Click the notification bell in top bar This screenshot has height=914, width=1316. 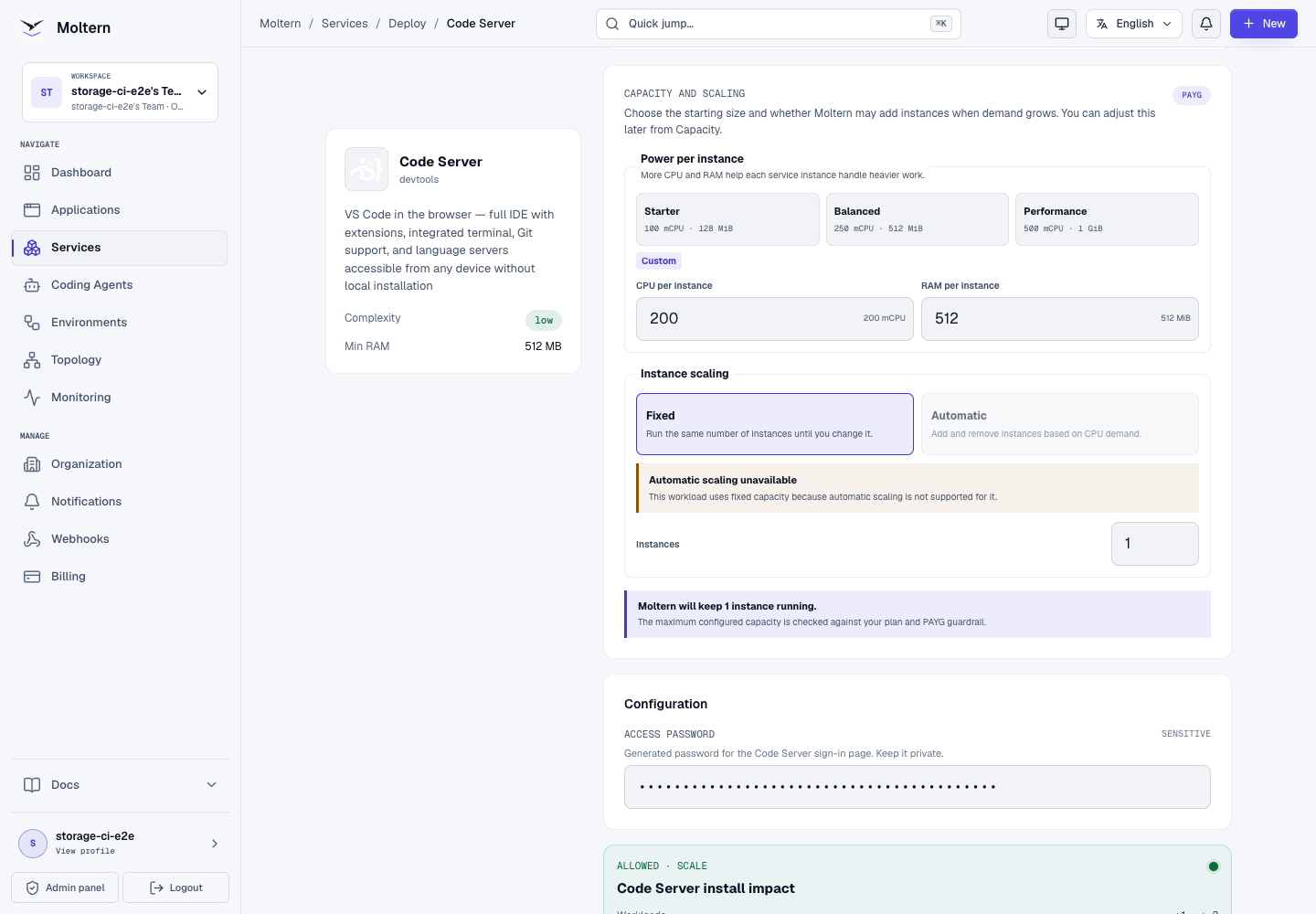1206,24
